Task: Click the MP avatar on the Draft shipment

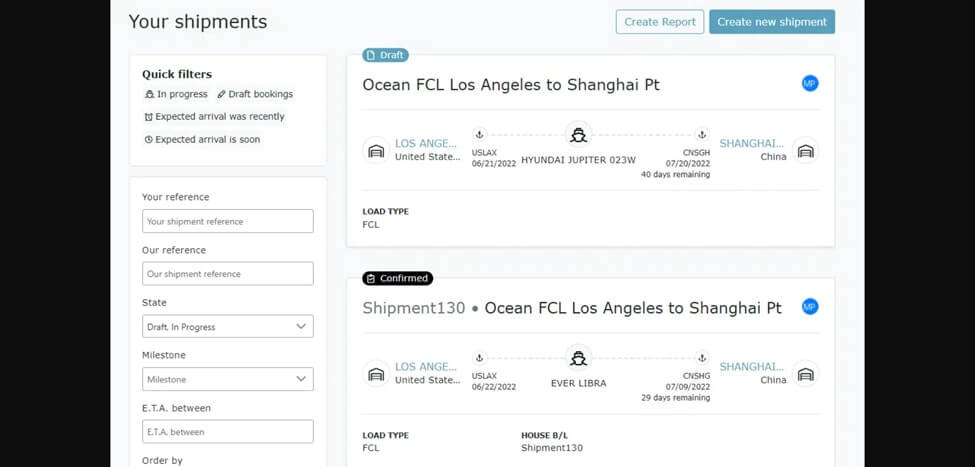Action: (810, 84)
